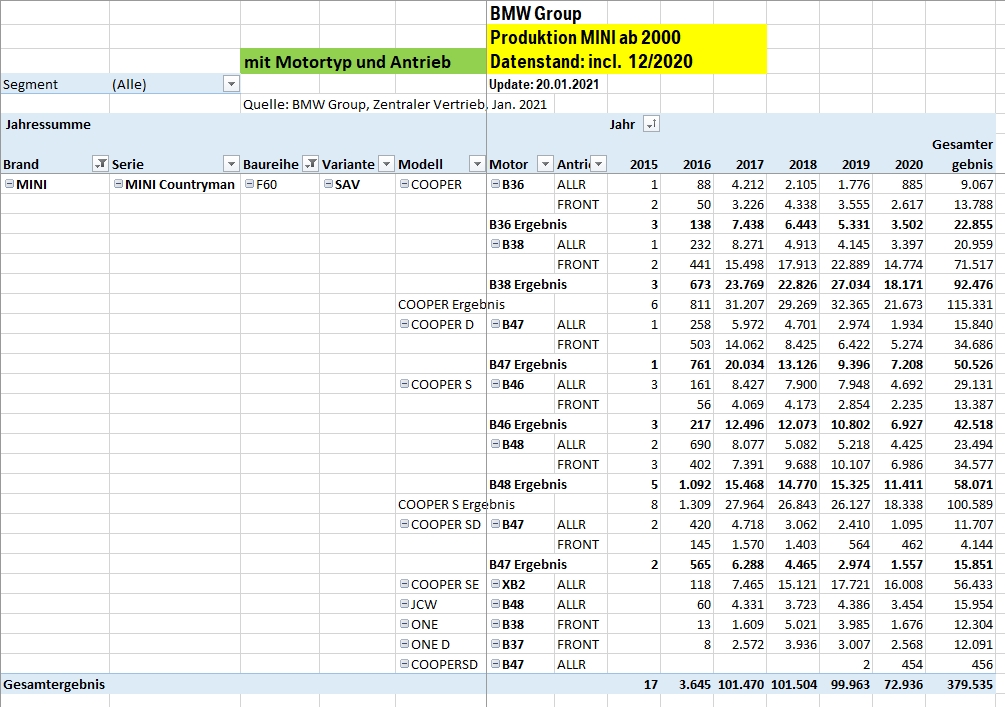Select the green 'mit Motortyp und Antrieb' cell
The width and height of the screenshot is (1005, 707).
click(x=362, y=62)
